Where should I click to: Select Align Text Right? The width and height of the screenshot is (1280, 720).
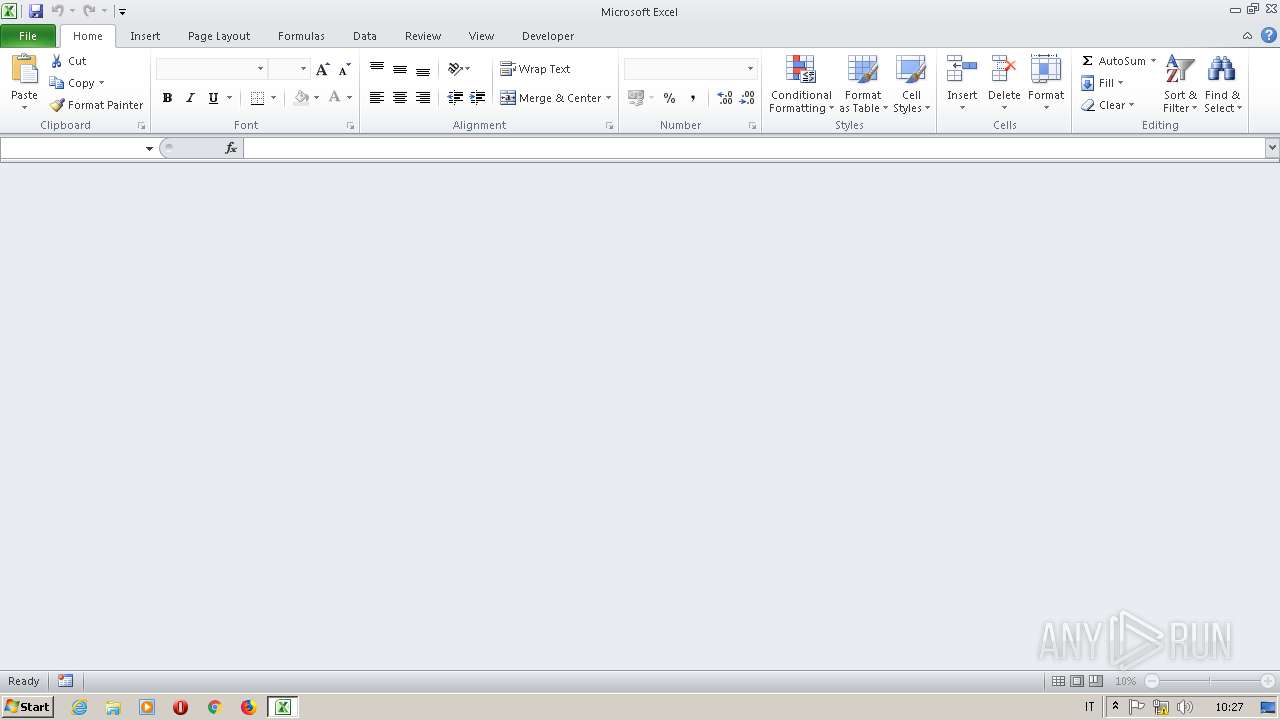coord(423,98)
